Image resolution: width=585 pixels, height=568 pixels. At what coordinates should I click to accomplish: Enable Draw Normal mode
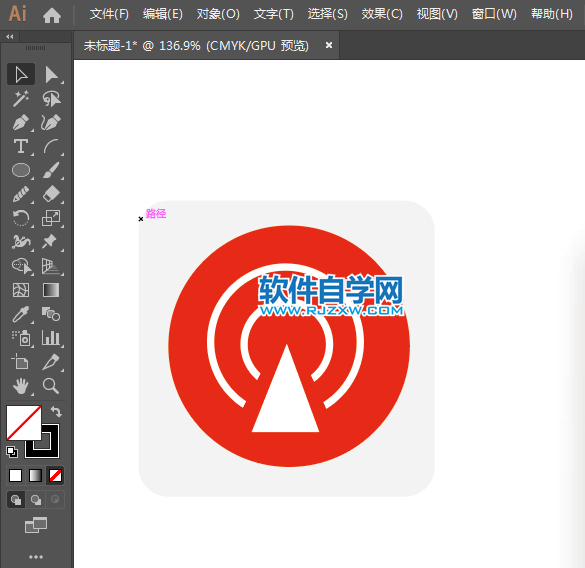click(x=16, y=499)
